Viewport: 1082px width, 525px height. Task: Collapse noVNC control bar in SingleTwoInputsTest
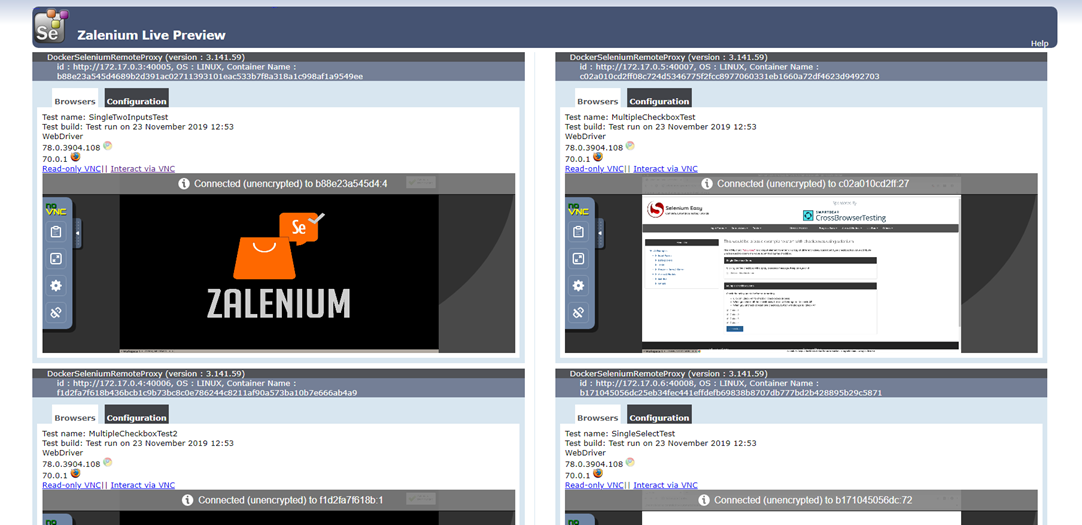[78, 233]
